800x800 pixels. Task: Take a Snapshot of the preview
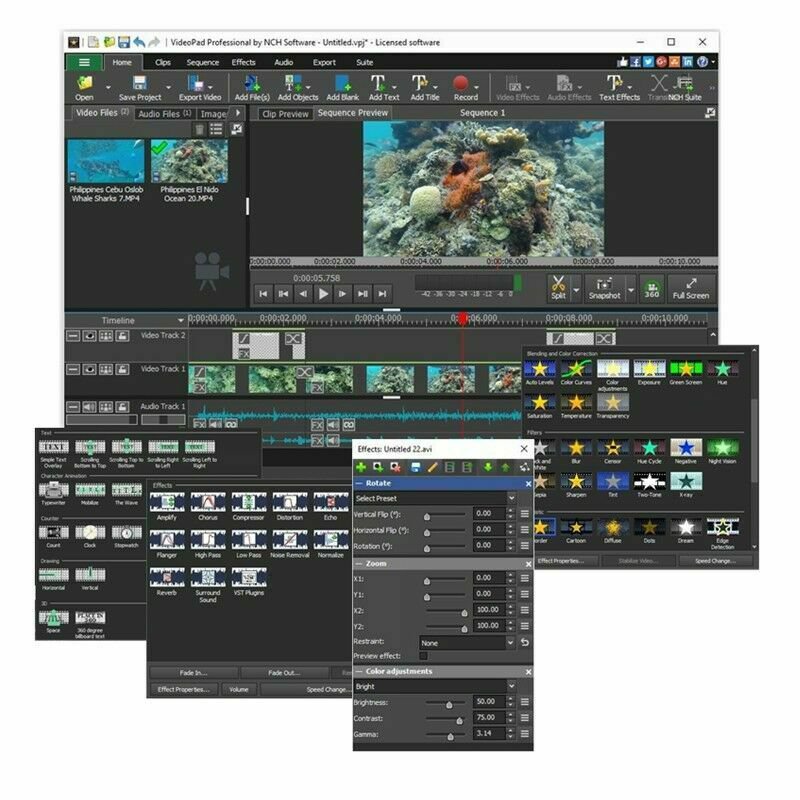tap(604, 288)
